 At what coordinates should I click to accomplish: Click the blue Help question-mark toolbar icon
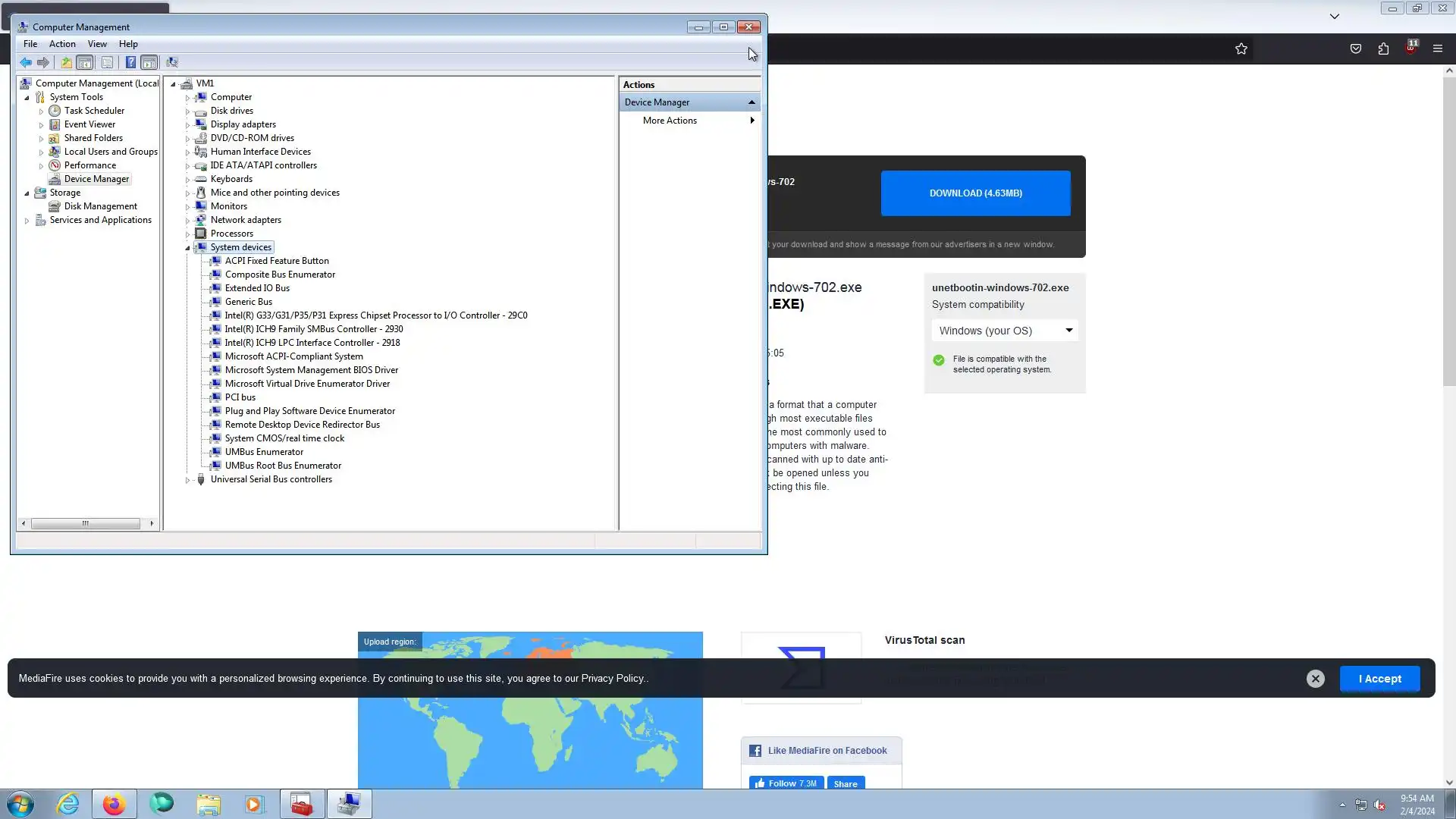(x=130, y=63)
